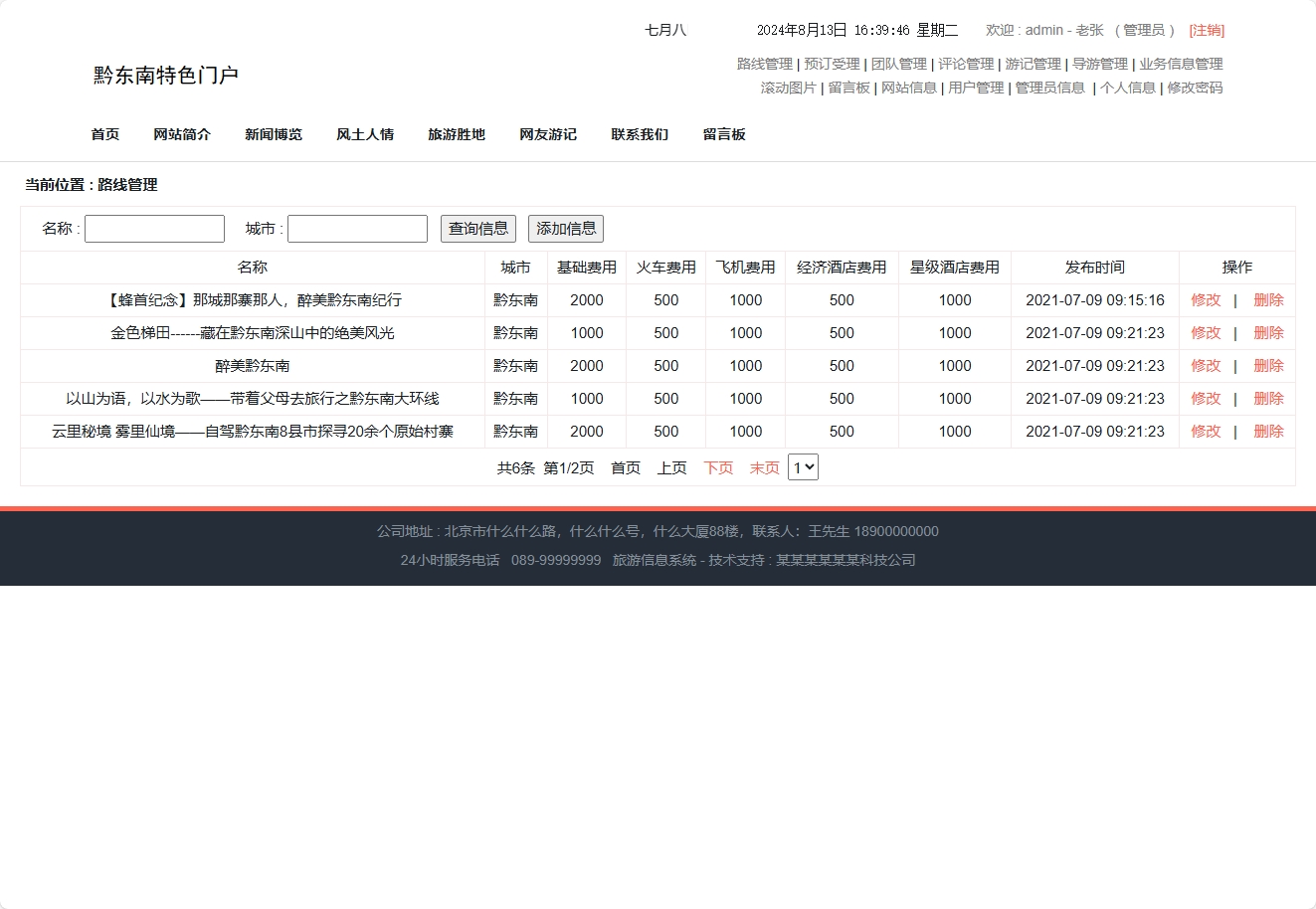Click the 添加信息 add button

(x=565, y=229)
